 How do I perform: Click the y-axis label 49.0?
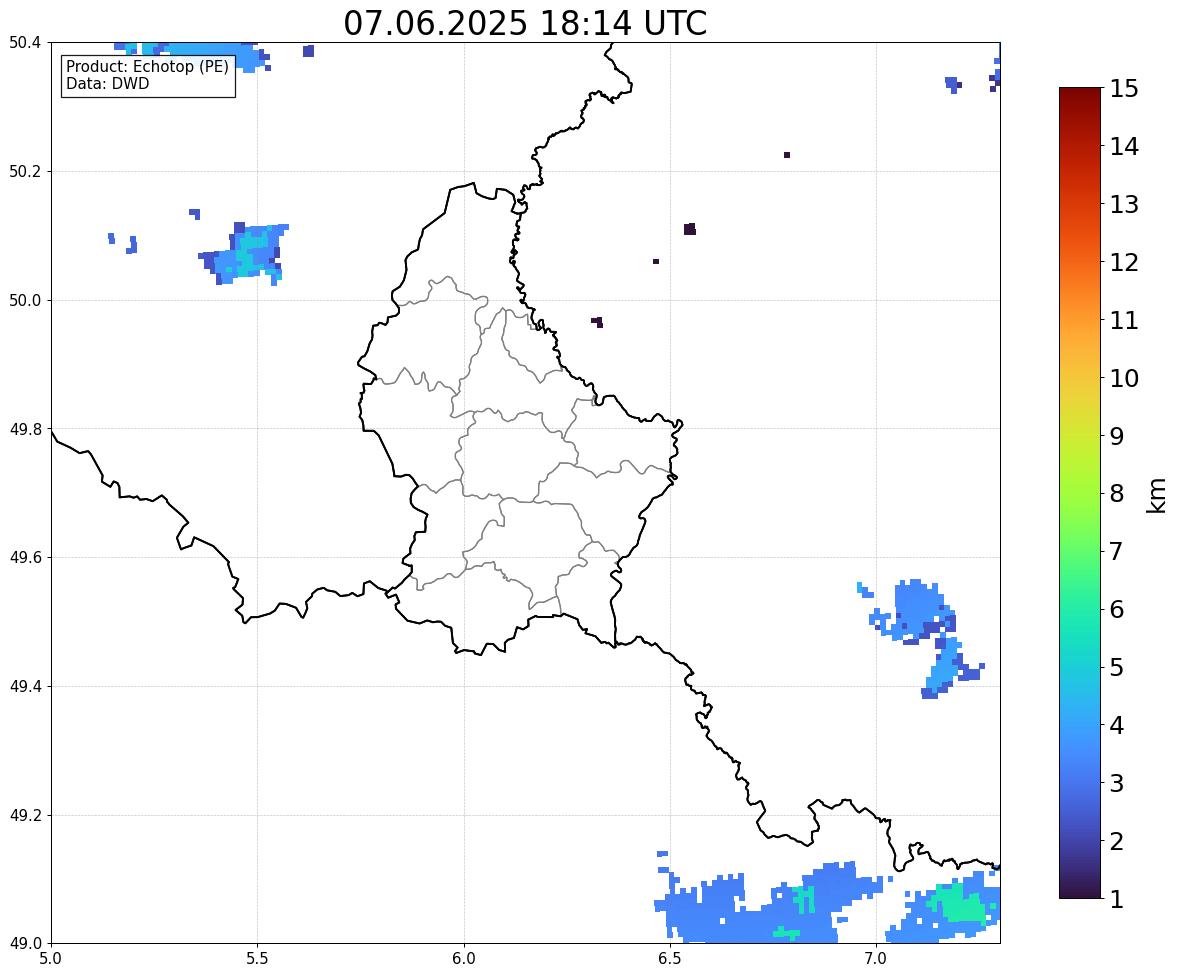pos(24,944)
